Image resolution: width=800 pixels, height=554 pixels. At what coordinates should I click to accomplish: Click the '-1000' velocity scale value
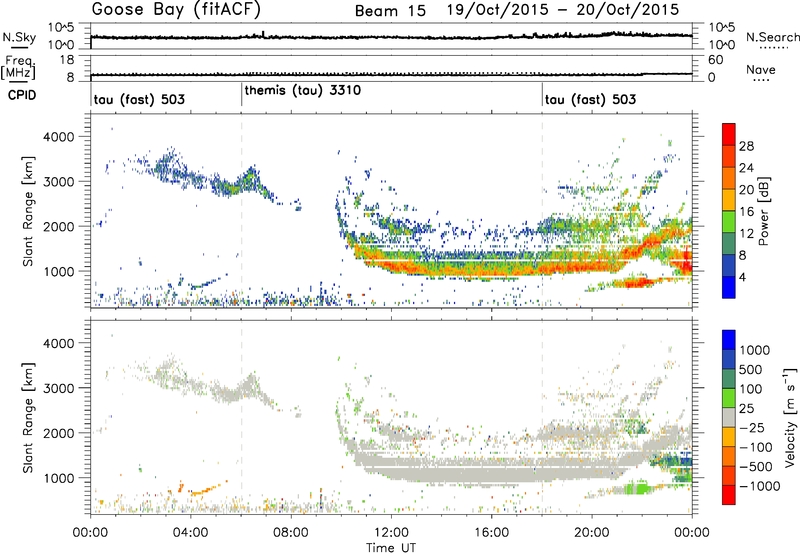[x=760, y=486]
